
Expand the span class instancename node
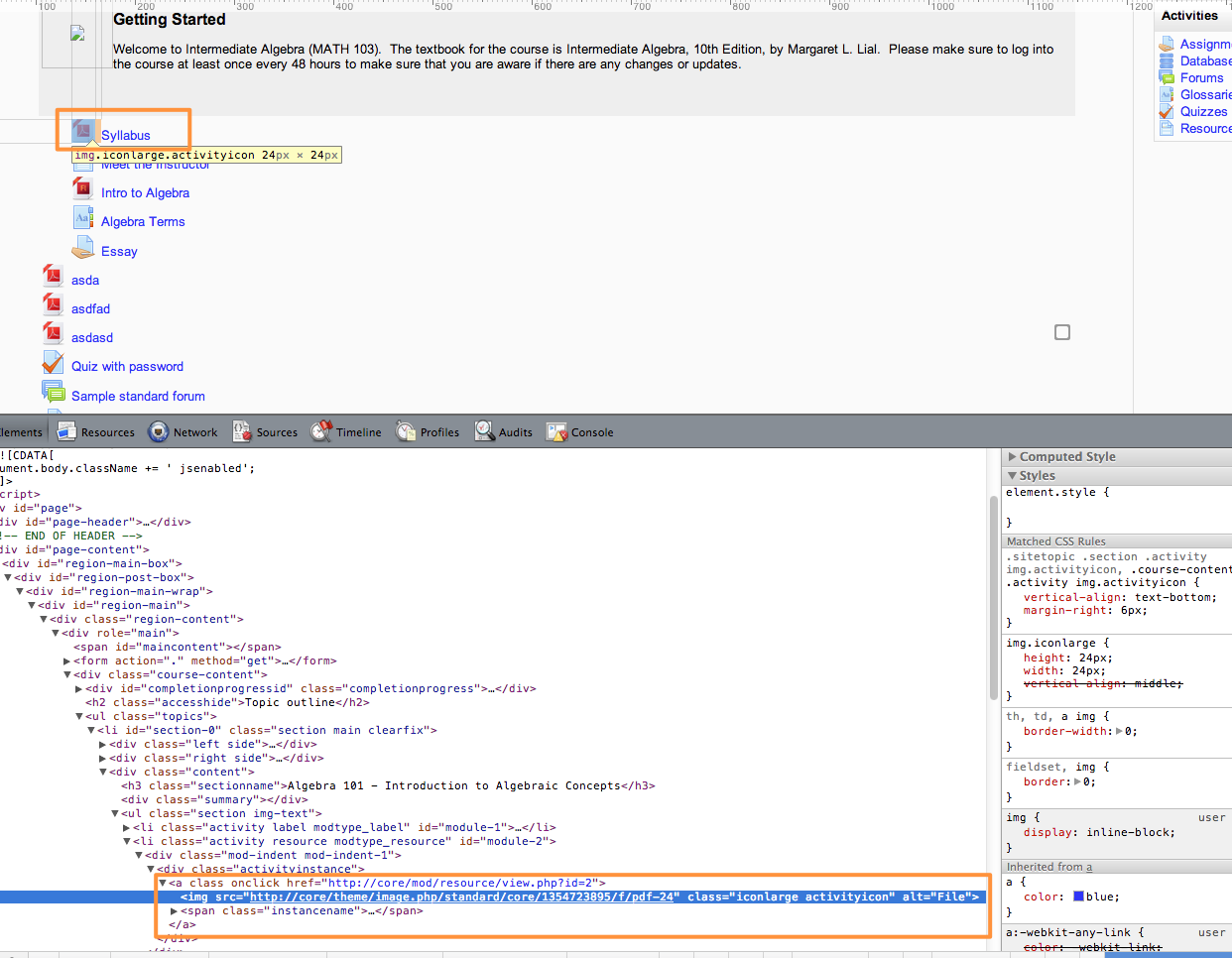(175, 910)
